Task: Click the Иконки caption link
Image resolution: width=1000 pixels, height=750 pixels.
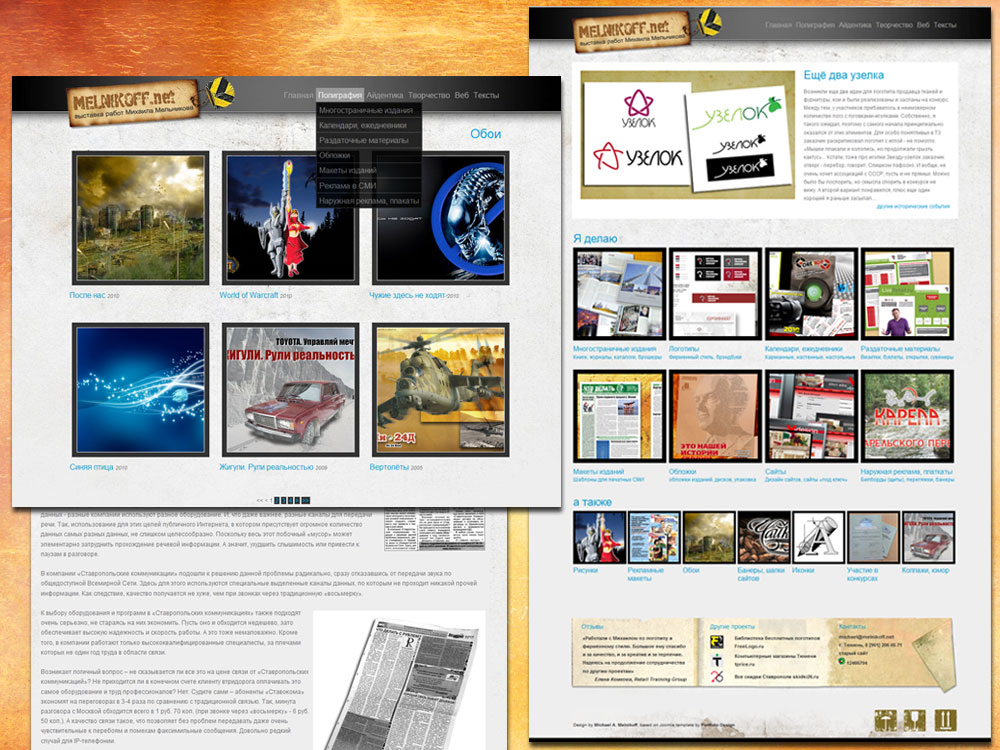Action: (803, 570)
